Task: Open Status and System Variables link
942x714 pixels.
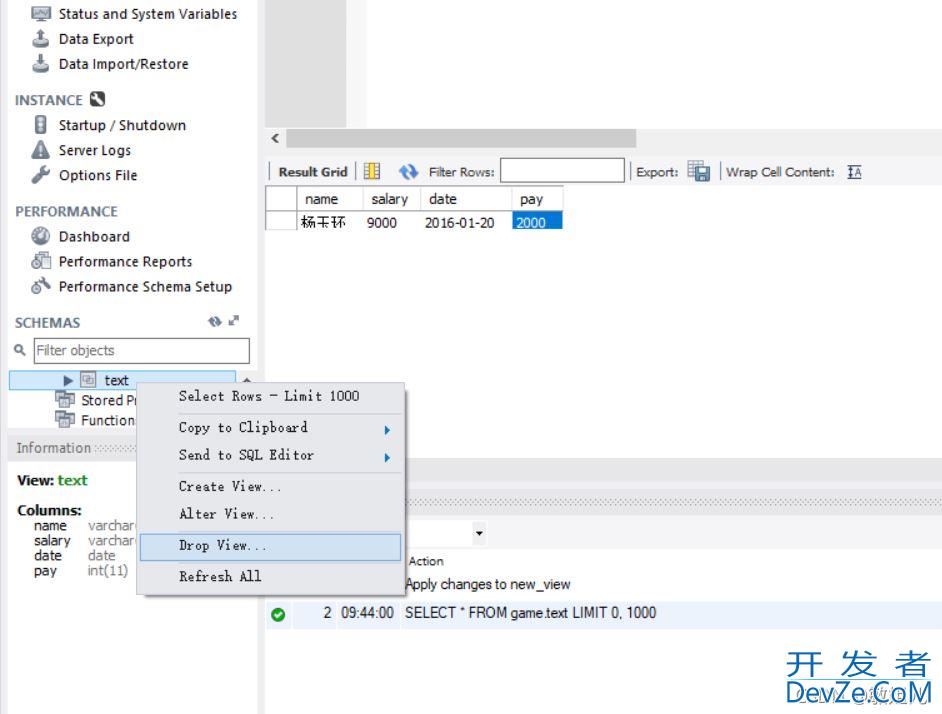Action: [147, 14]
